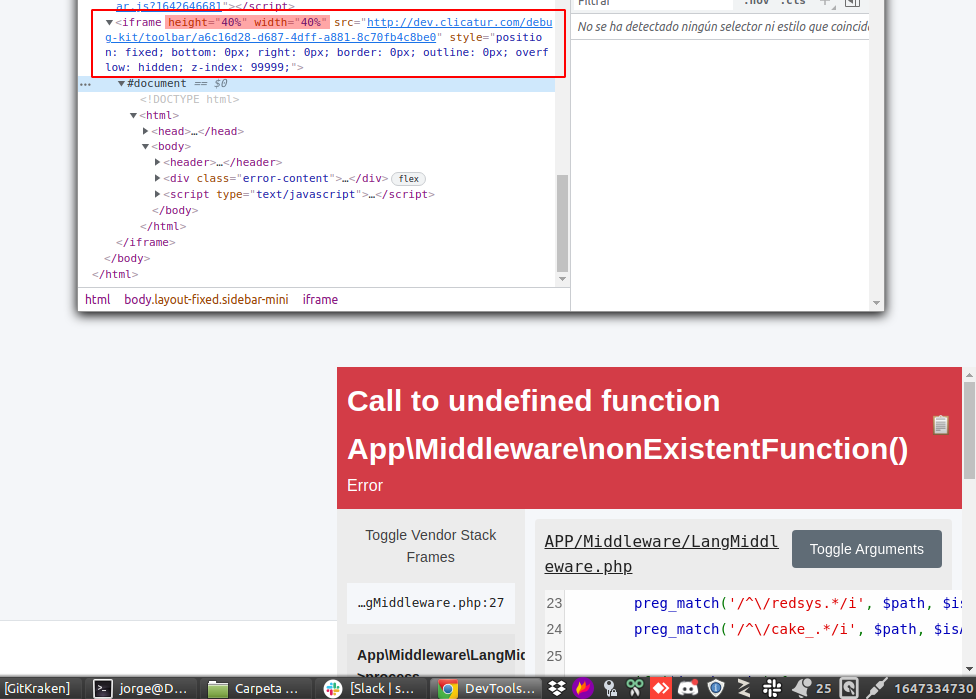Image resolution: width=976 pixels, height=699 pixels.
Task: Expand the head element node
Action: (x=145, y=131)
